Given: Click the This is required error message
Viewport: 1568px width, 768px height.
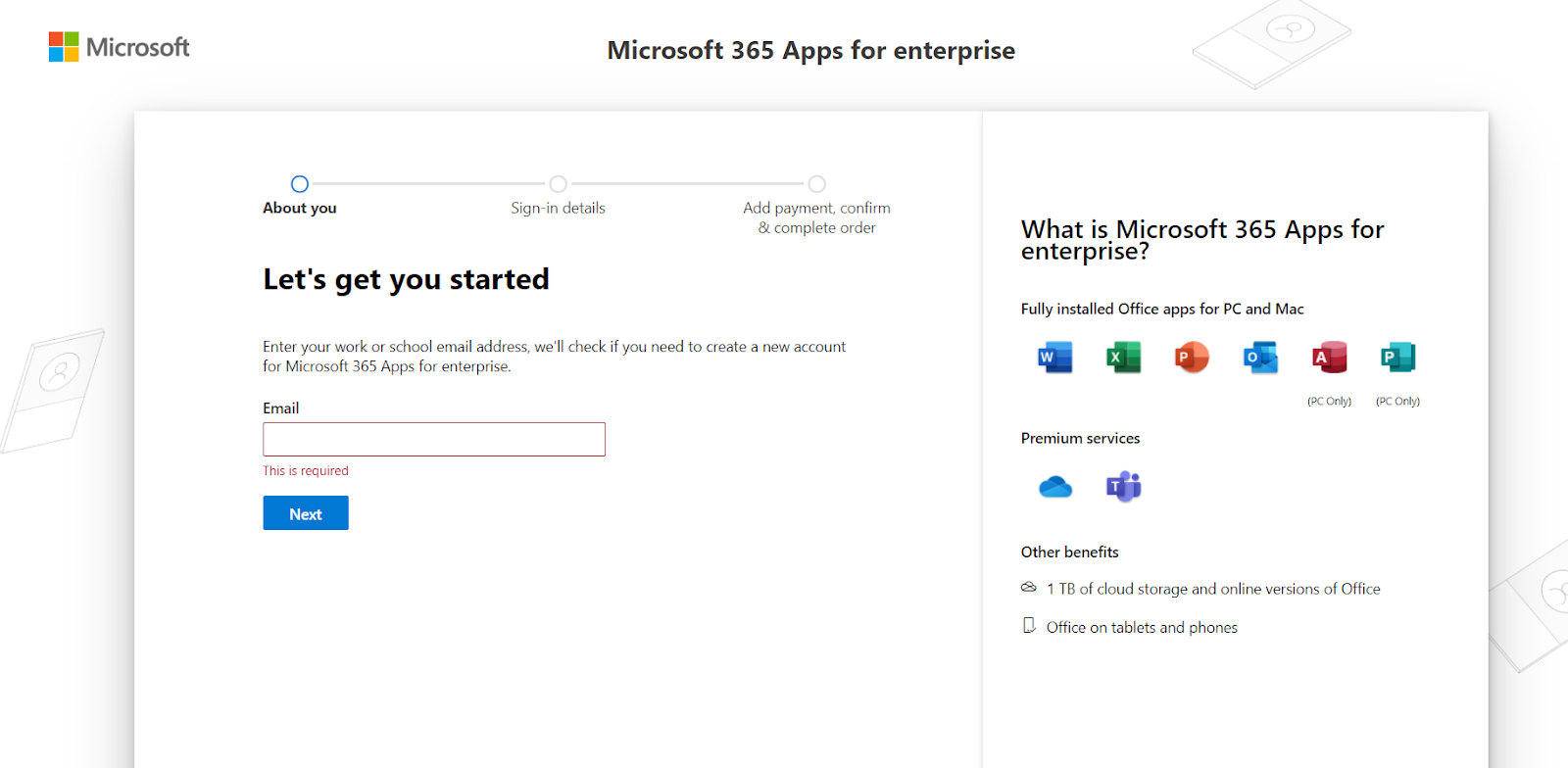Looking at the screenshot, I should tap(306, 471).
